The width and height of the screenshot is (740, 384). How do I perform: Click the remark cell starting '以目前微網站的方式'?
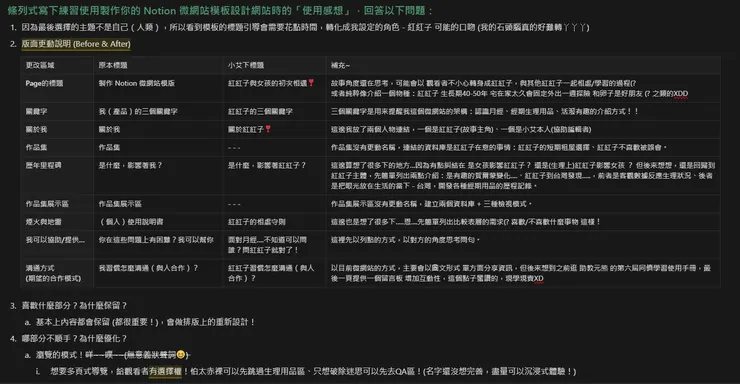(522, 273)
